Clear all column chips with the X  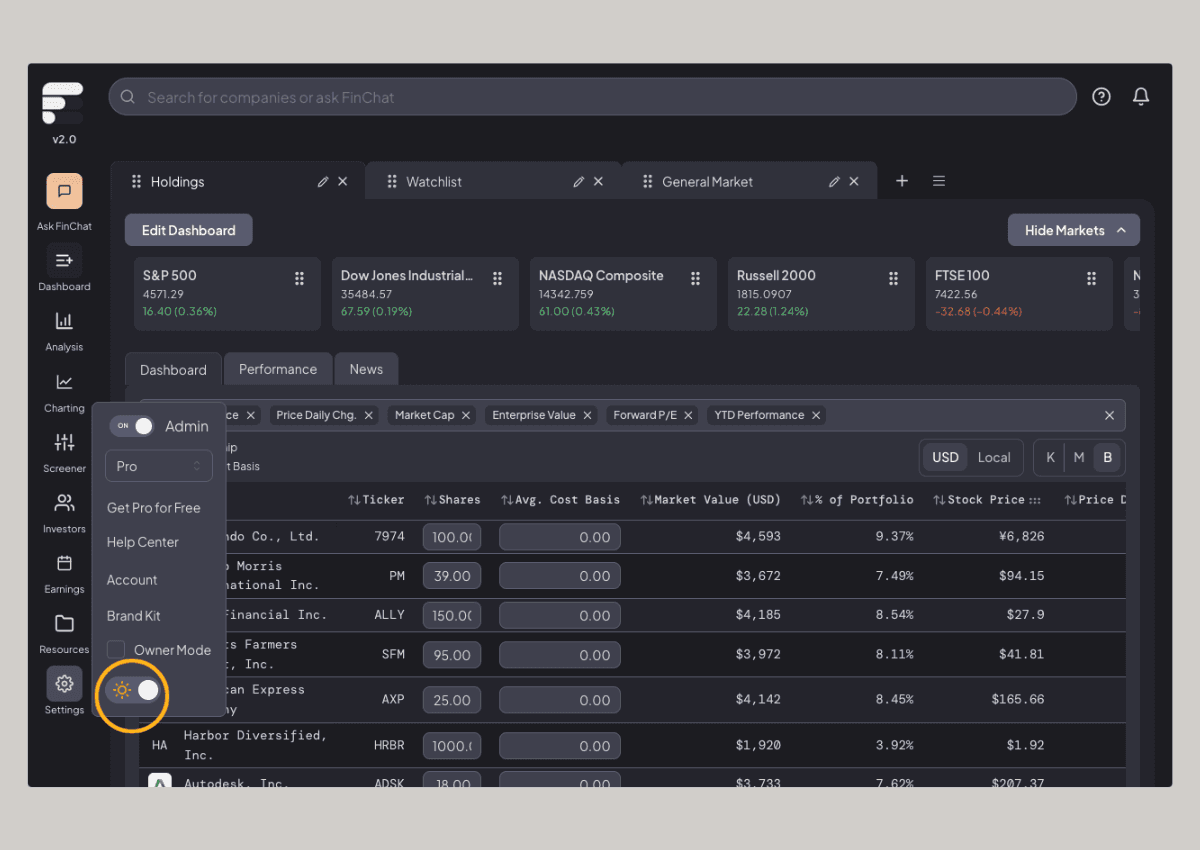click(x=1109, y=415)
